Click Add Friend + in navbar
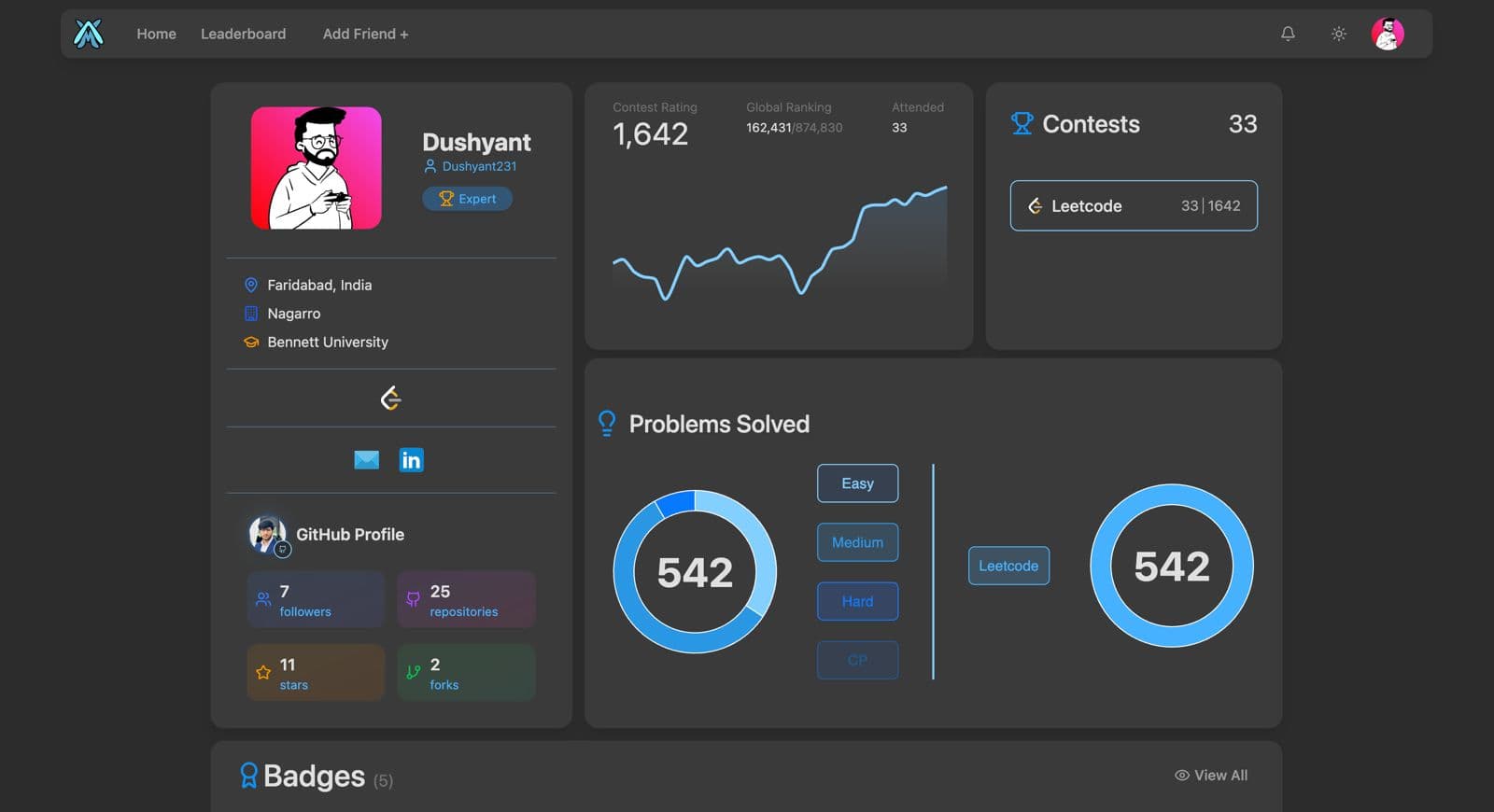Screen dimensions: 1494x812 click(365, 34)
